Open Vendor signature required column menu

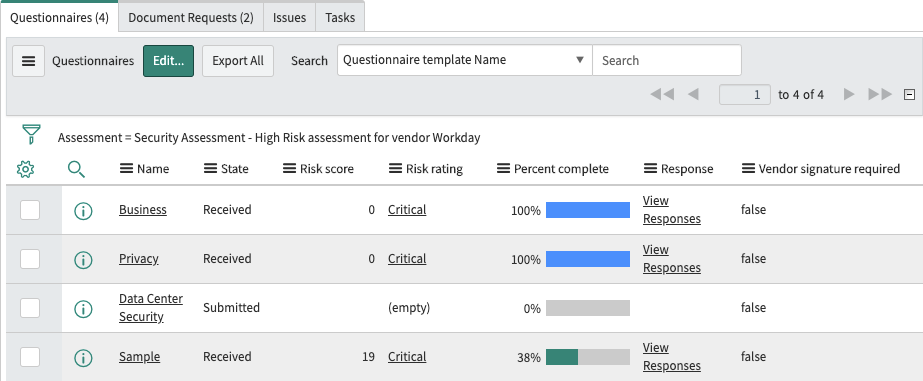[x=748, y=169]
